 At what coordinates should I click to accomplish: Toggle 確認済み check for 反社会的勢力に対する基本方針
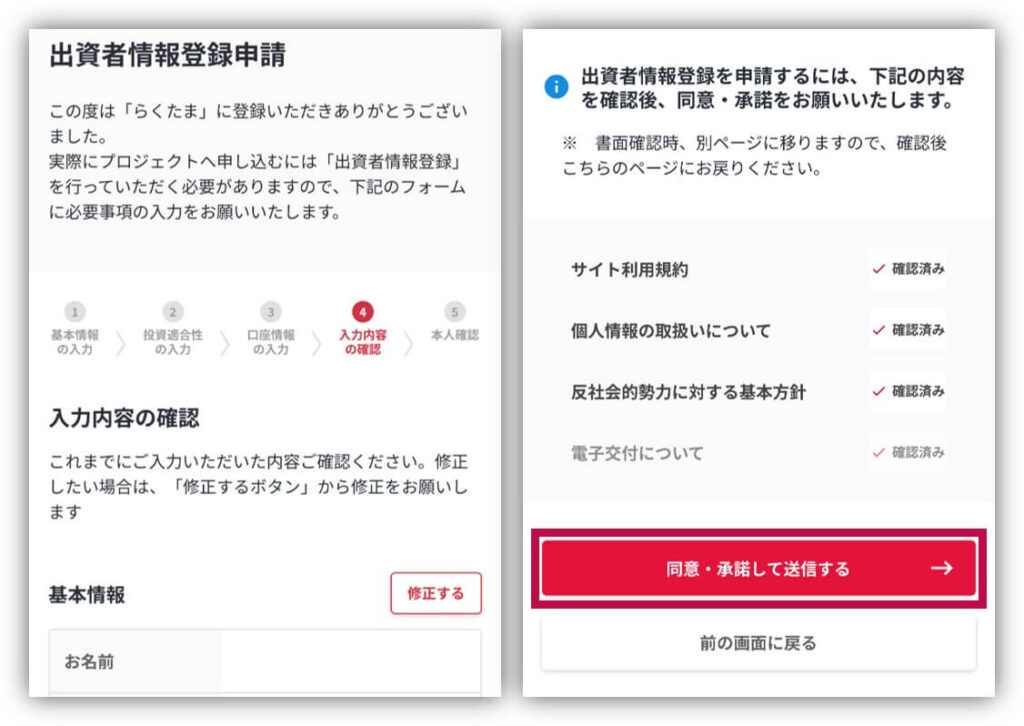pyautogui.click(x=908, y=391)
